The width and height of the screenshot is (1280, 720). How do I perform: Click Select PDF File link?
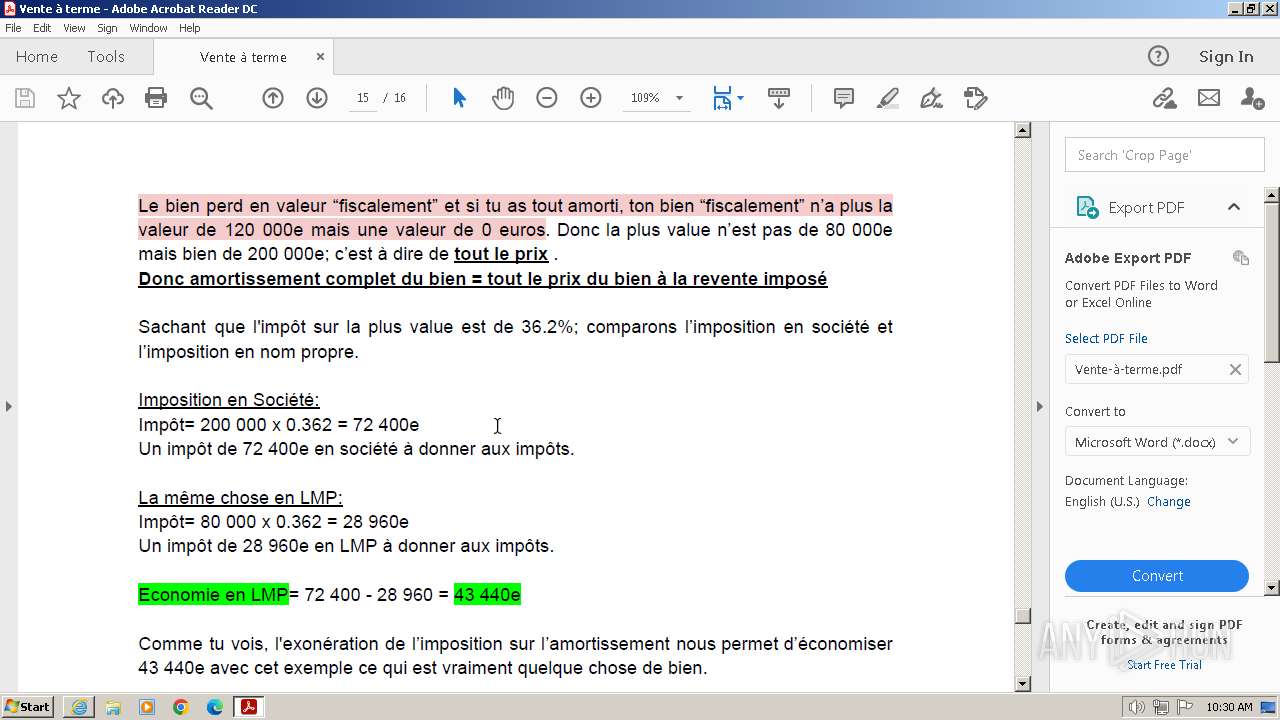[1106, 338]
